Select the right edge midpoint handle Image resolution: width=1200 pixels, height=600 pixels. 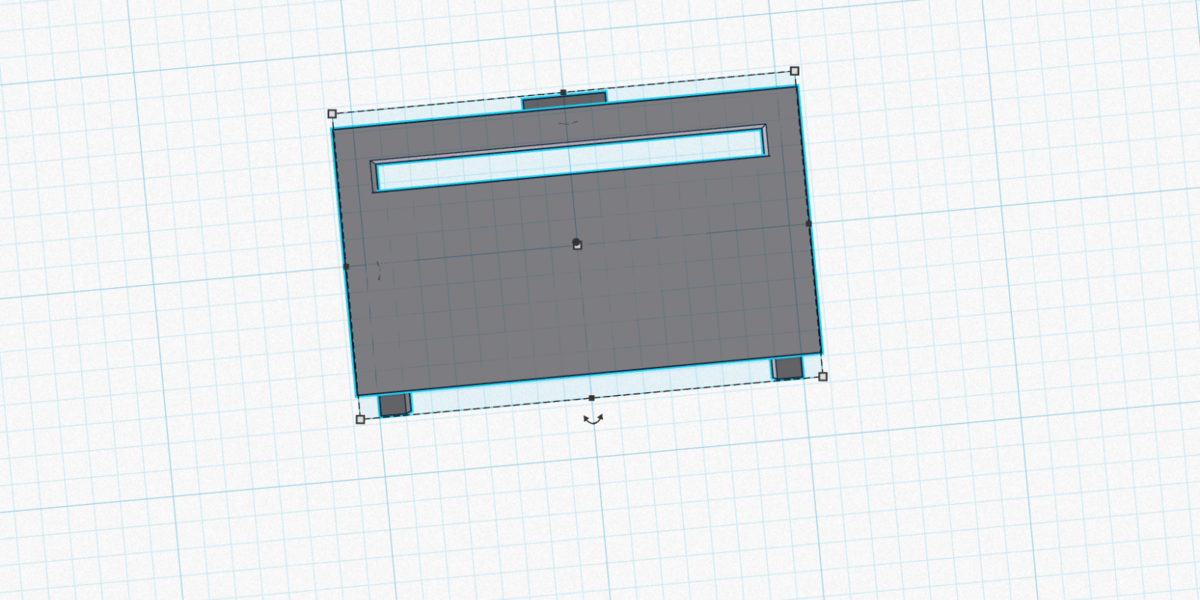click(x=809, y=224)
